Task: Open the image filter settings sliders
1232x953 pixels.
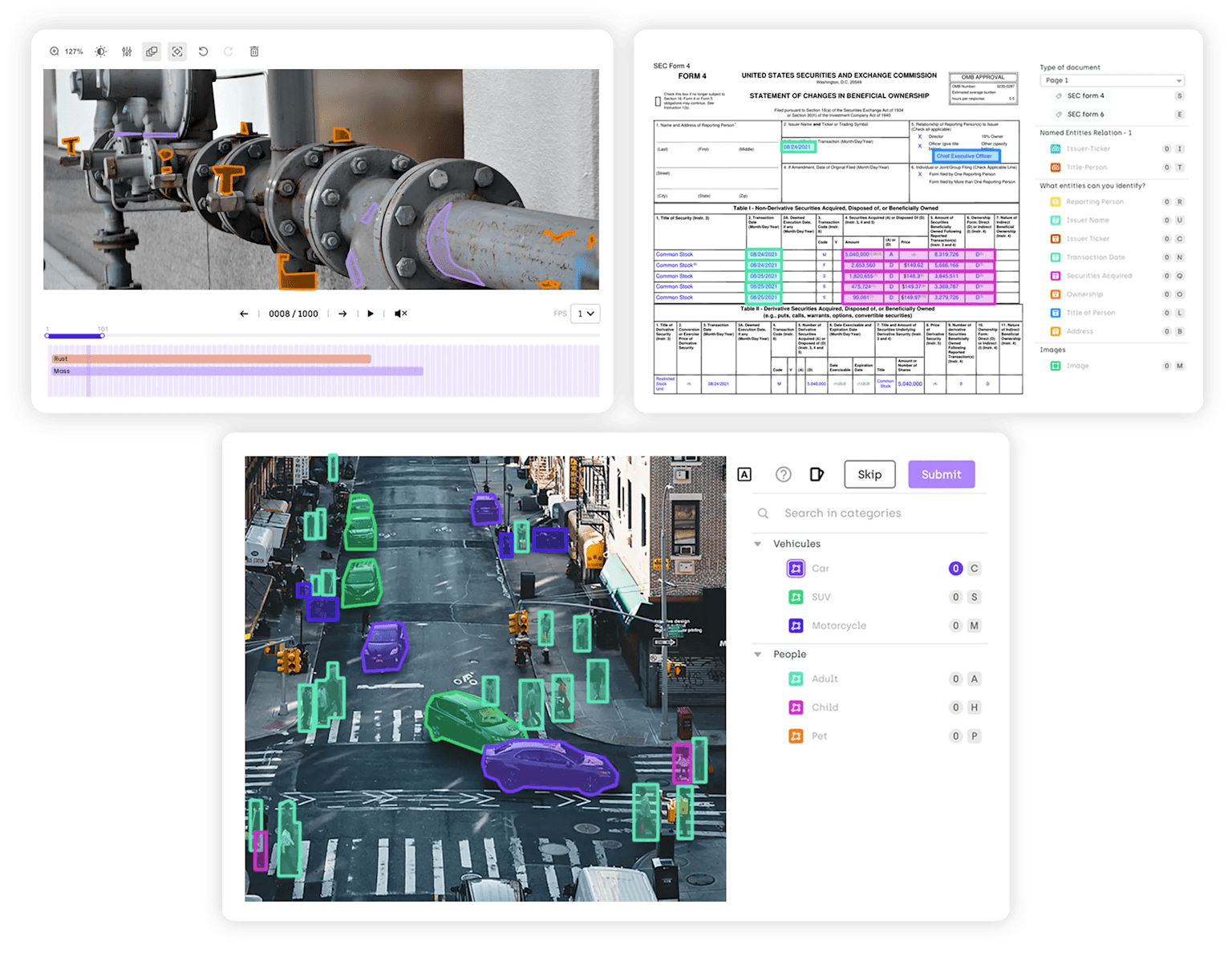Action: (x=126, y=51)
